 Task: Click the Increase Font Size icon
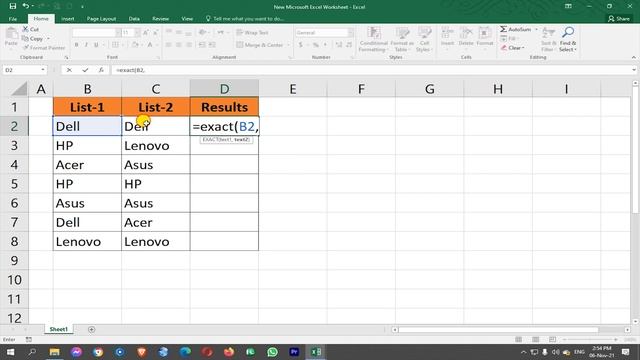[x=145, y=32]
